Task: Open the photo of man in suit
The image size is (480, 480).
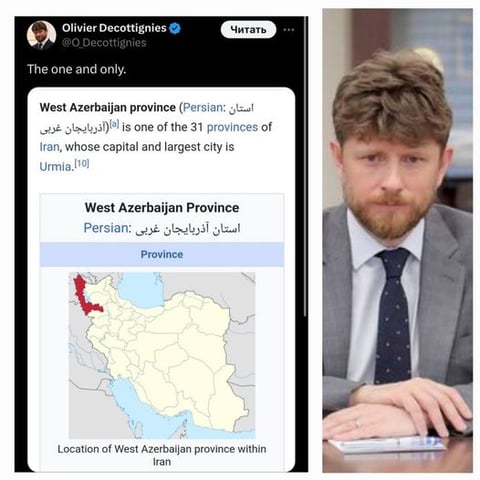Action: pos(397,241)
